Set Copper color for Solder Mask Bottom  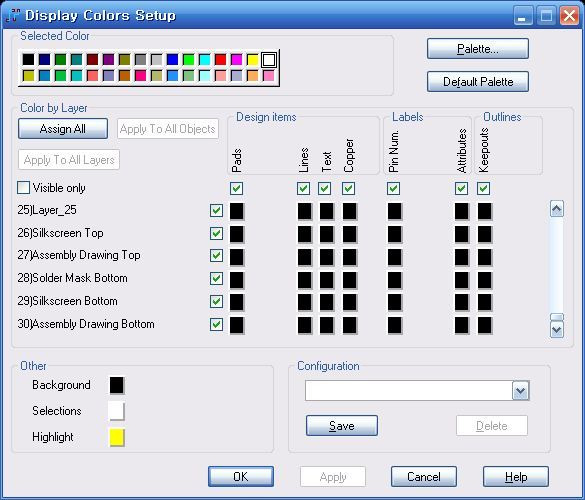[350, 279]
